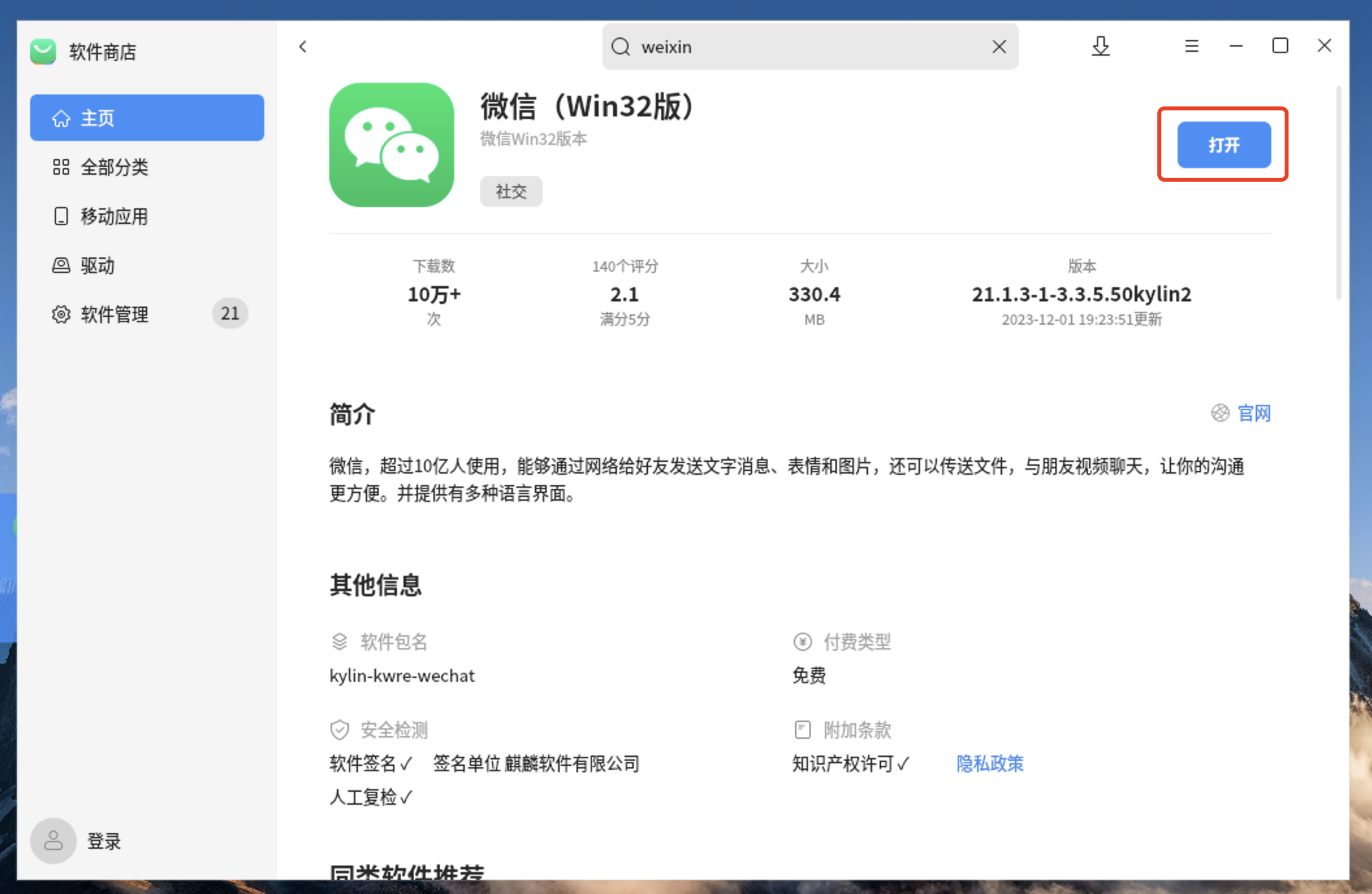Open the hamburger menu icon

1191,47
